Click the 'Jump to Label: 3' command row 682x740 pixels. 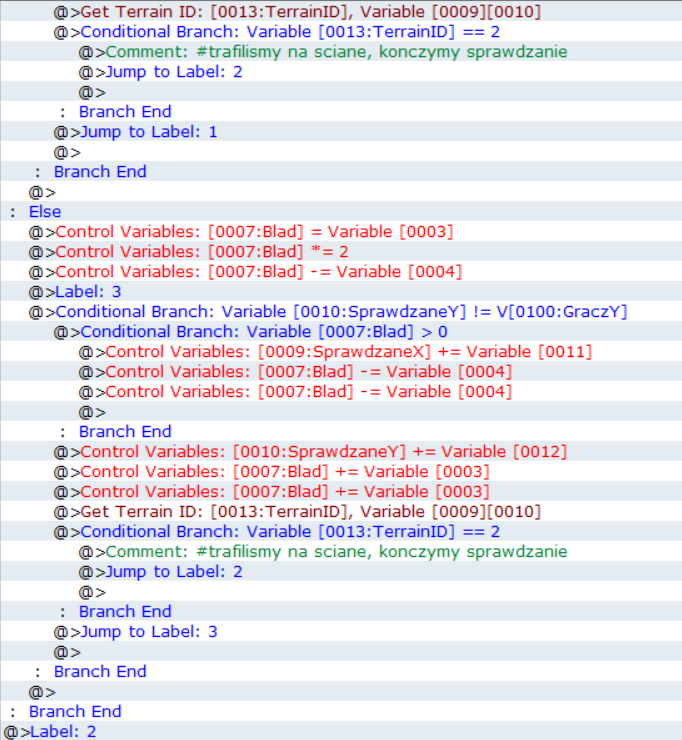(x=341, y=631)
